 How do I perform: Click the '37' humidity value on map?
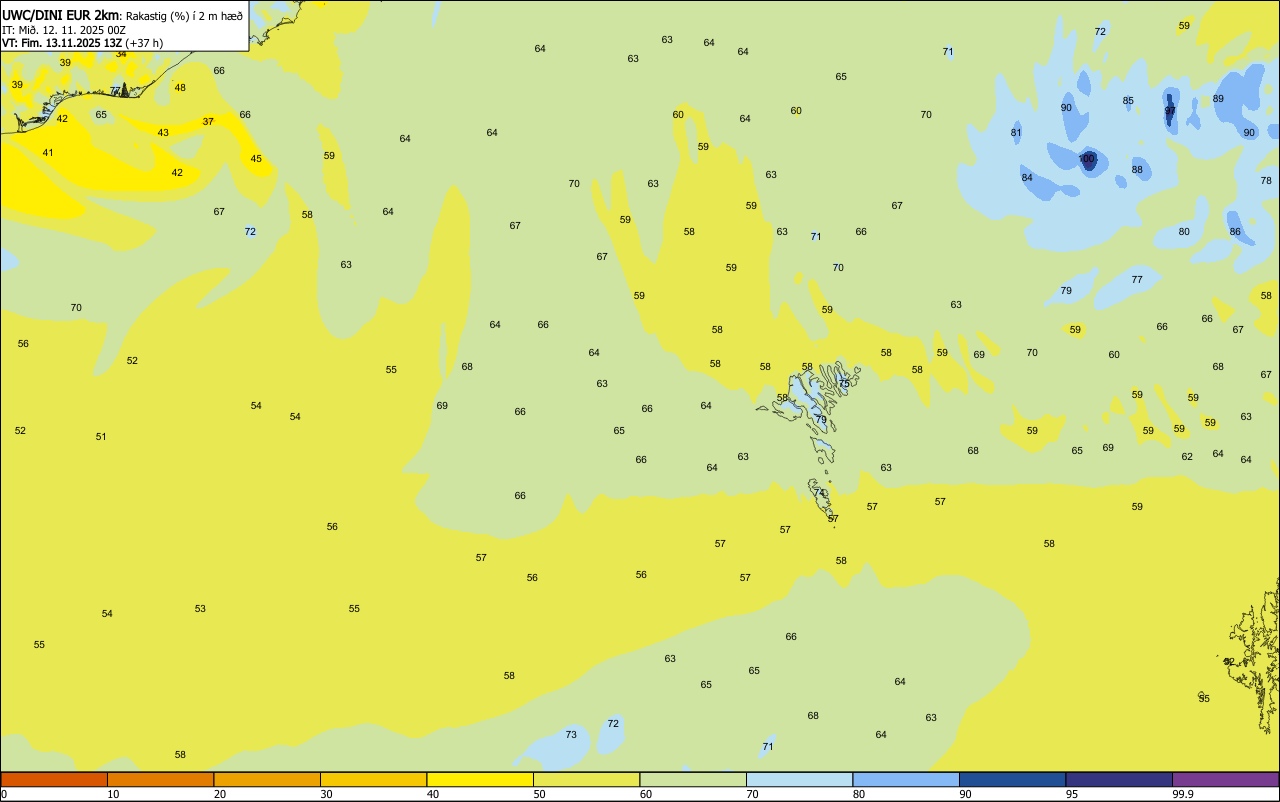pyautogui.click(x=208, y=122)
